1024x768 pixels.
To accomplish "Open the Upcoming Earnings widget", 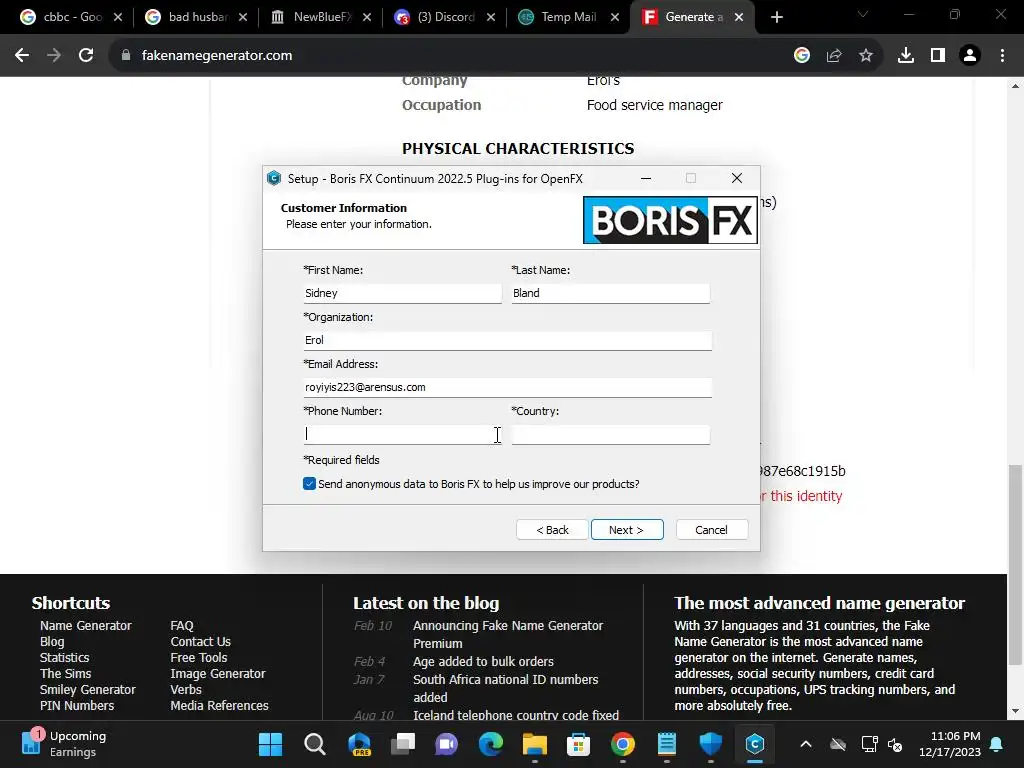I will pyautogui.click(x=64, y=744).
